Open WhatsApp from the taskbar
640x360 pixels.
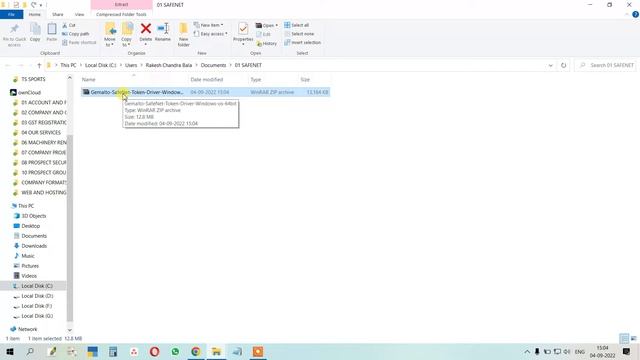(x=175, y=351)
